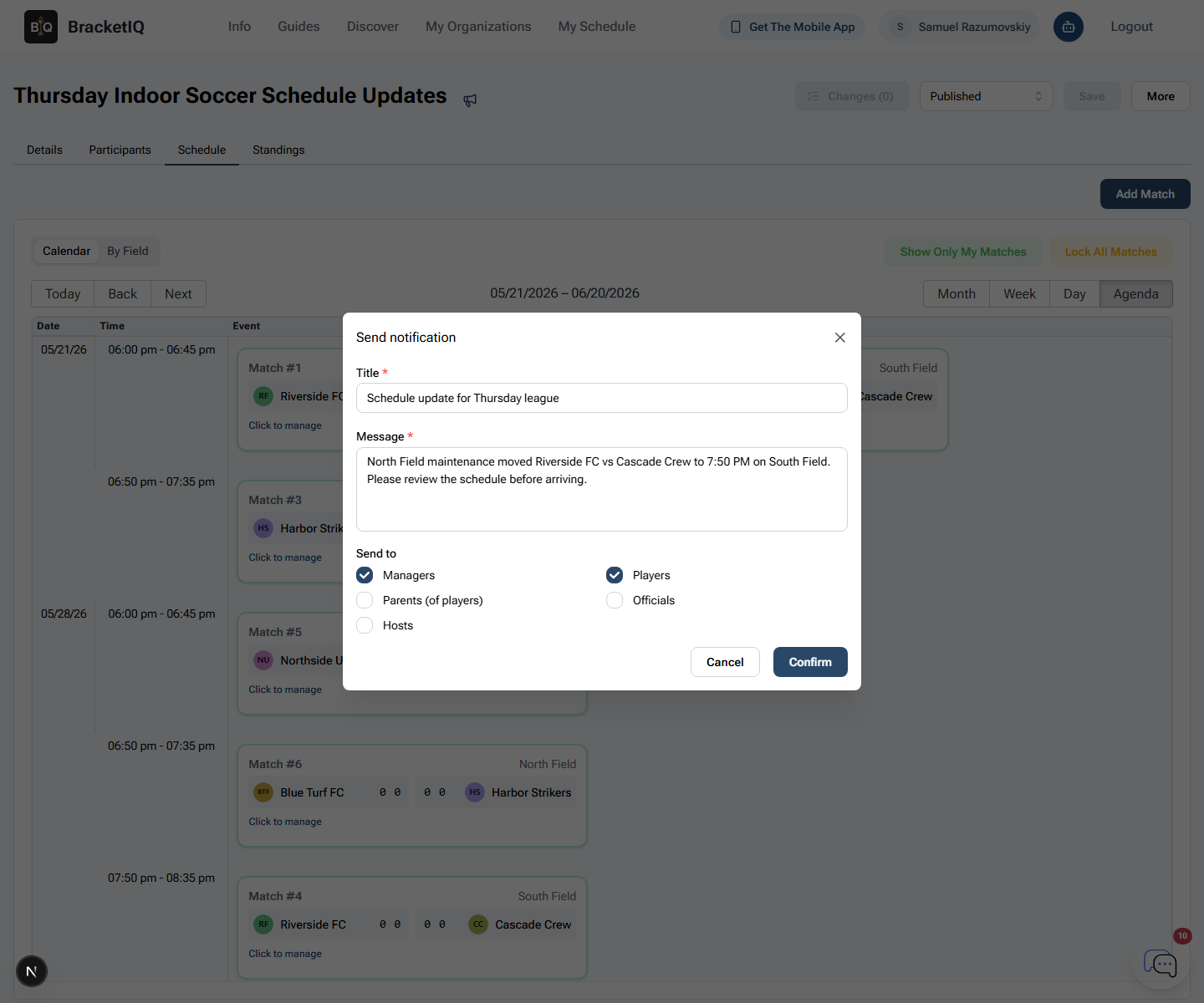Open the Standings tab
This screenshot has width=1204, height=1003.
(x=278, y=150)
